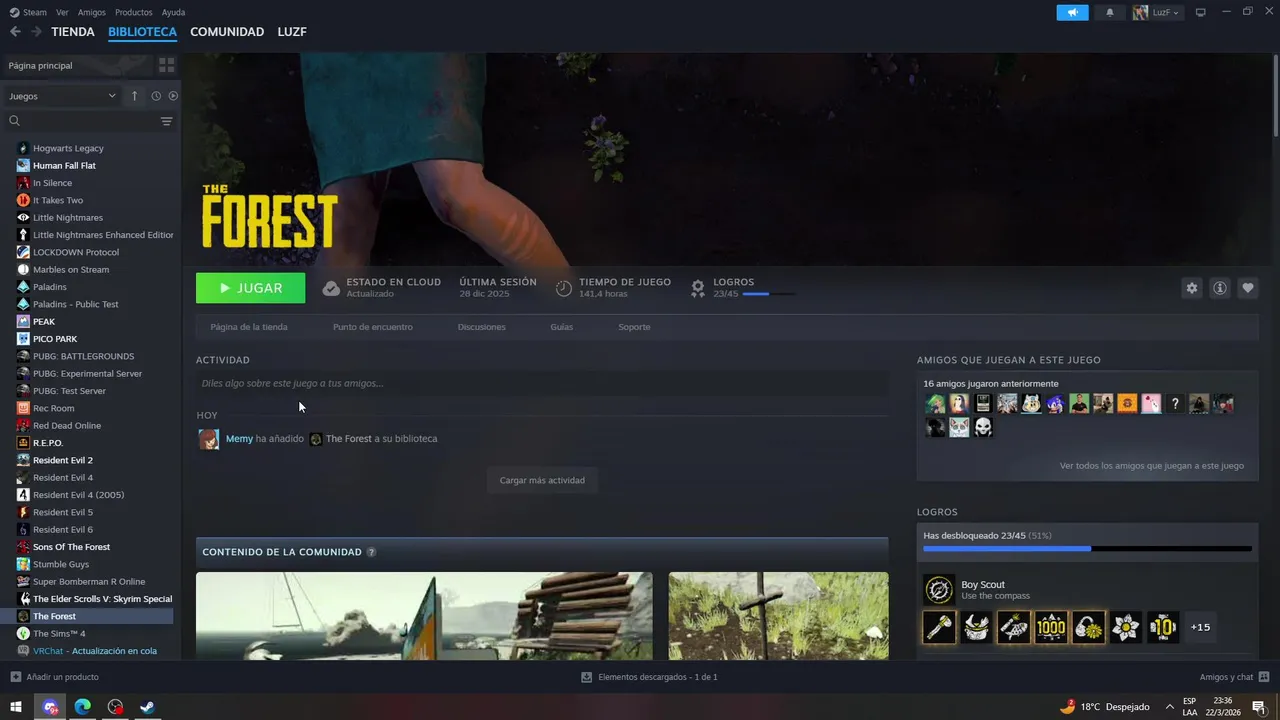Click the Boy Scout compass achievement icon
Image resolution: width=1280 pixels, height=720 pixels.
[x=939, y=590]
